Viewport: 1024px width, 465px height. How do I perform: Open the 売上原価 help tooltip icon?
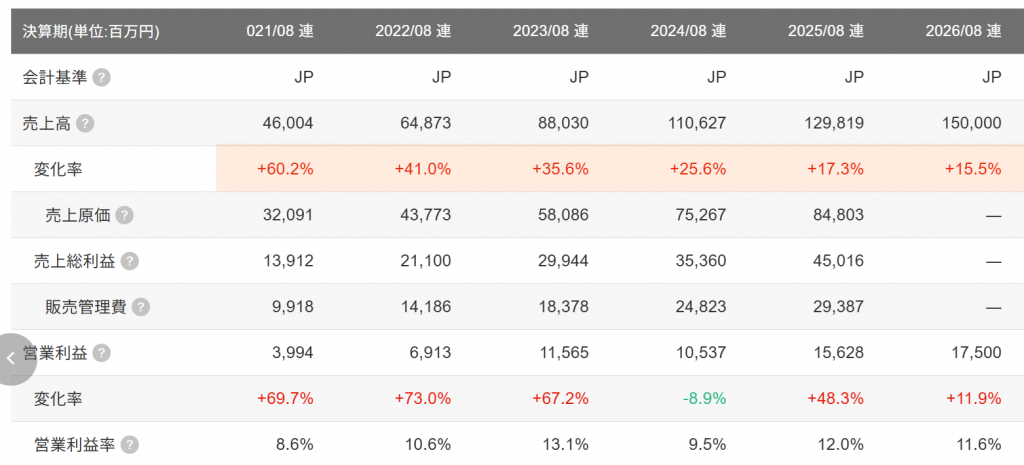click(125, 215)
